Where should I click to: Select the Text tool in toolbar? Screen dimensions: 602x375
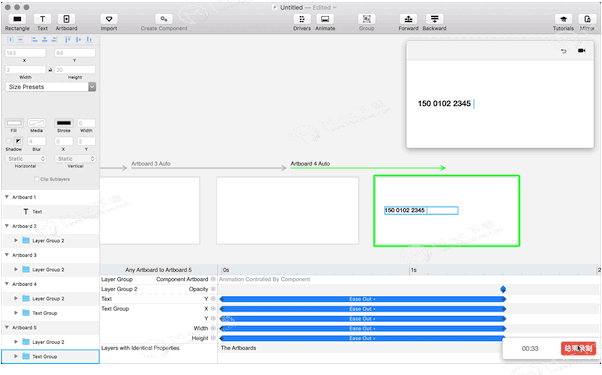[x=42, y=19]
